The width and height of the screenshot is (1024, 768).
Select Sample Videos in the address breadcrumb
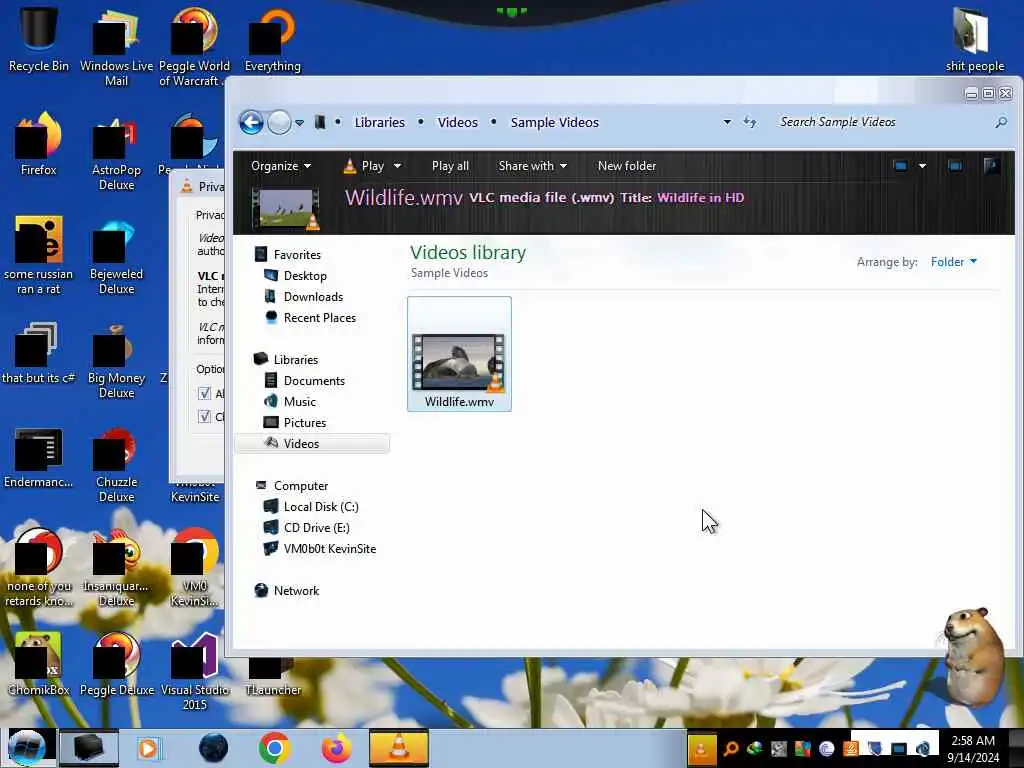tap(554, 122)
